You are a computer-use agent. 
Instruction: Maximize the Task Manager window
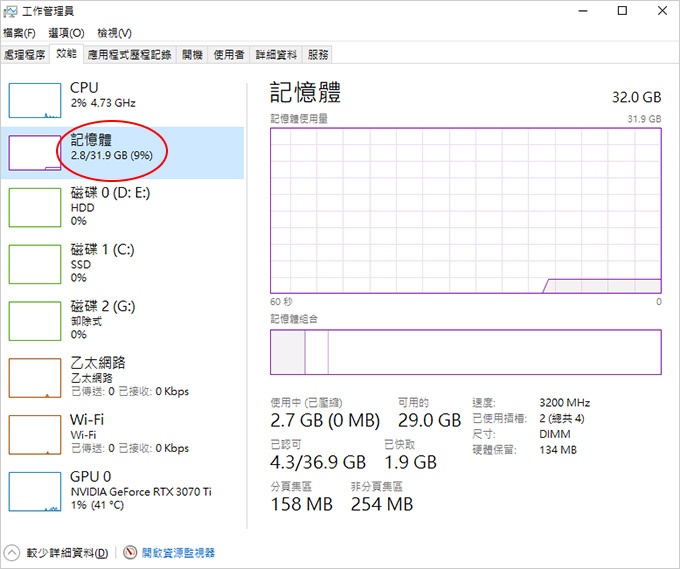(x=622, y=11)
